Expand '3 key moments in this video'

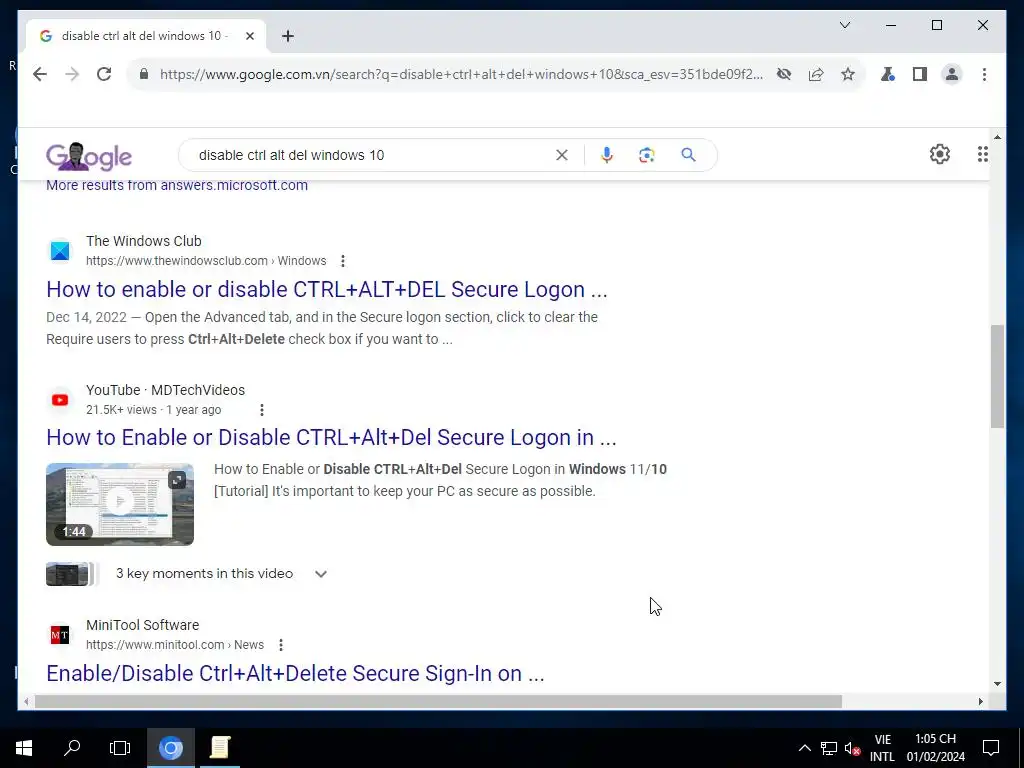[x=321, y=574]
